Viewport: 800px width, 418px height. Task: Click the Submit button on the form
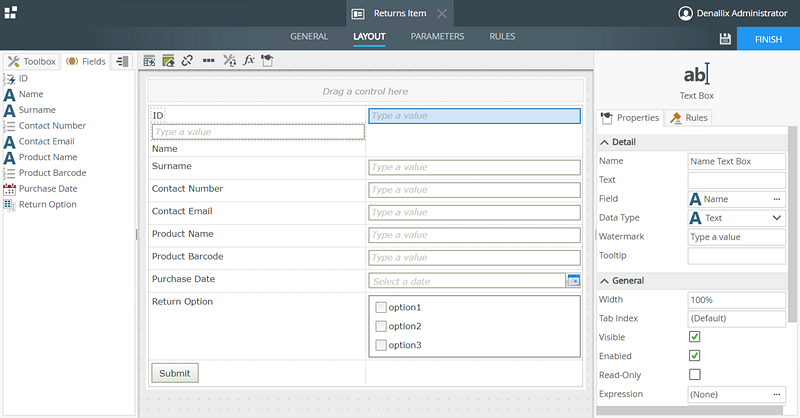(174, 373)
